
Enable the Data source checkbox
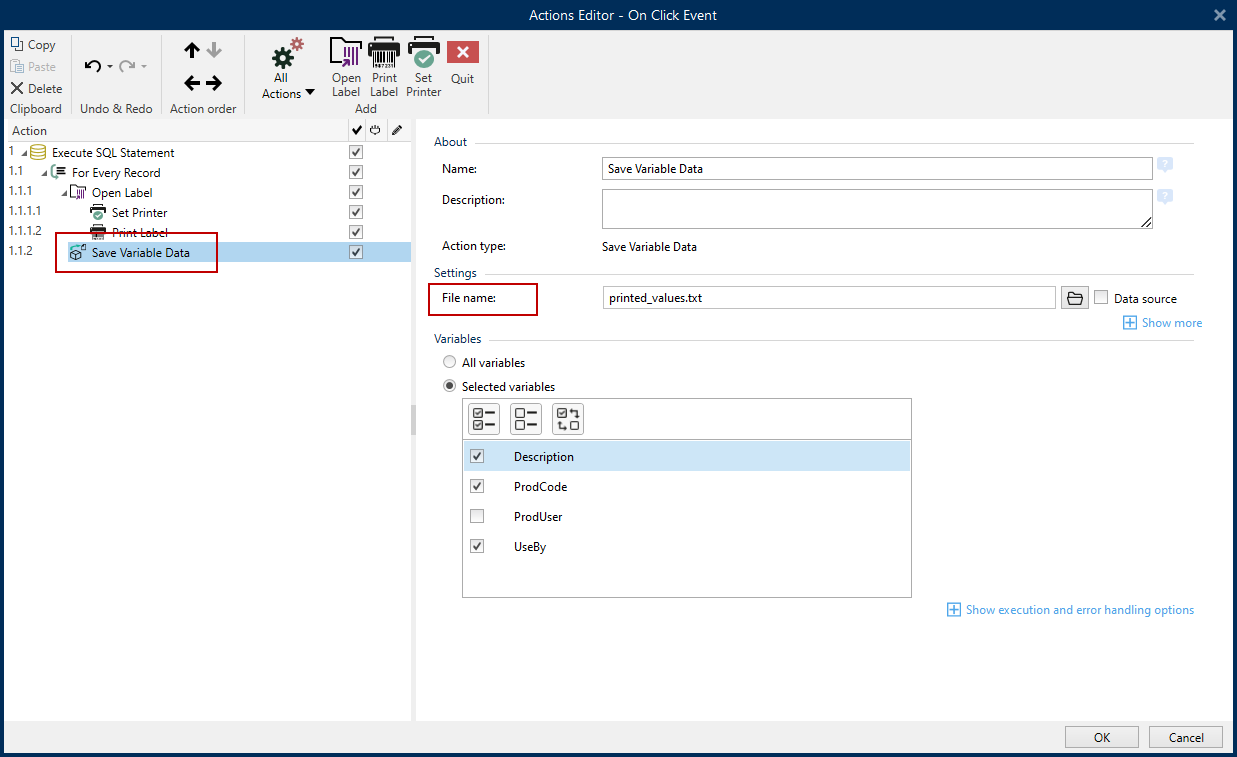(1101, 298)
